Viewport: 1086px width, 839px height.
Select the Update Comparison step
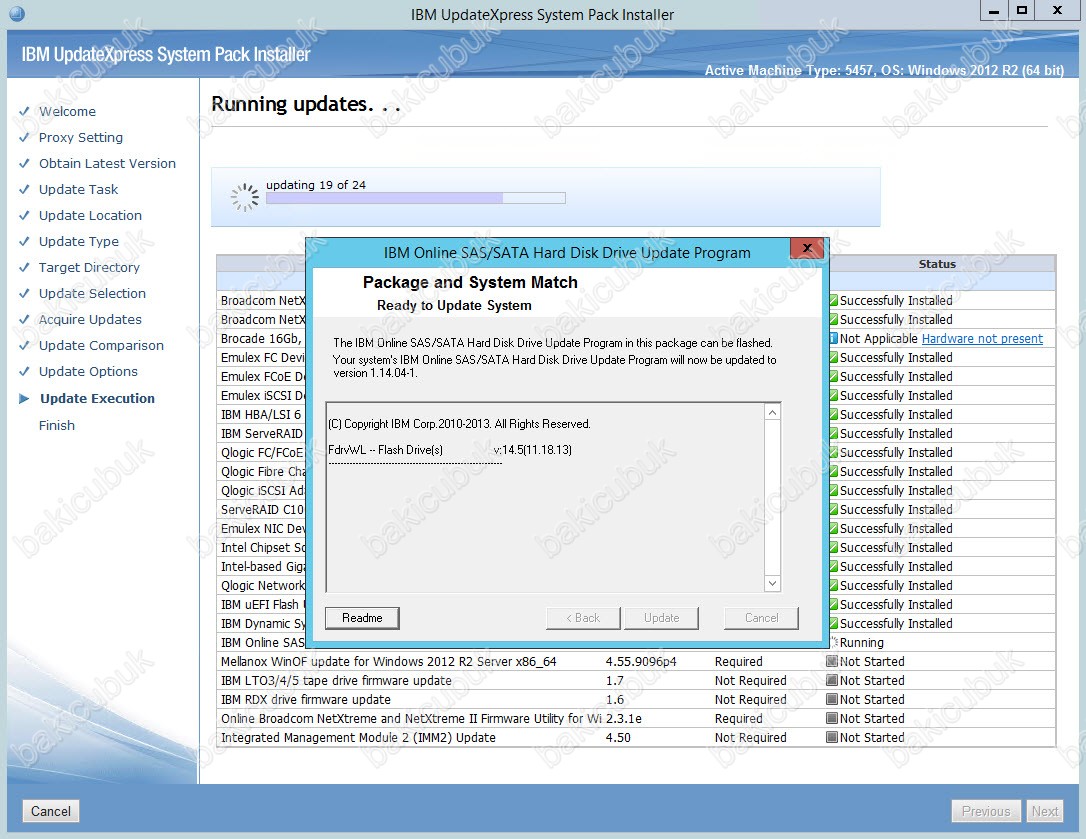coord(101,345)
